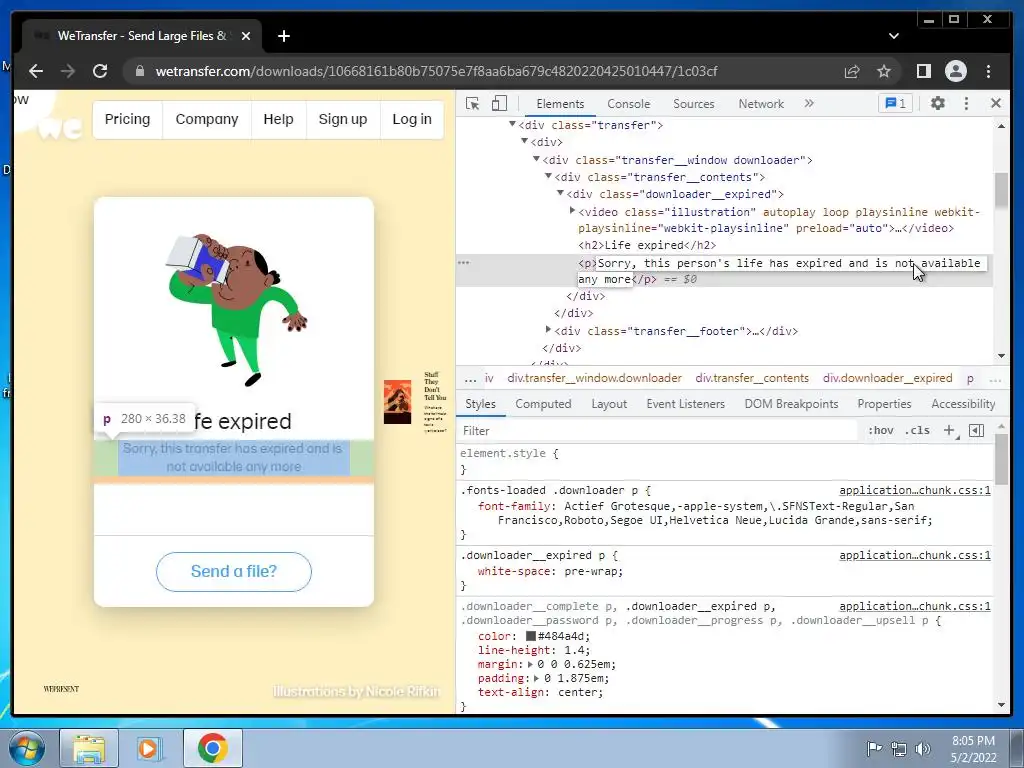This screenshot has height=768, width=1024.
Task: Show earlier breadcrumbs ellipsis on left
Action: point(470,379)
